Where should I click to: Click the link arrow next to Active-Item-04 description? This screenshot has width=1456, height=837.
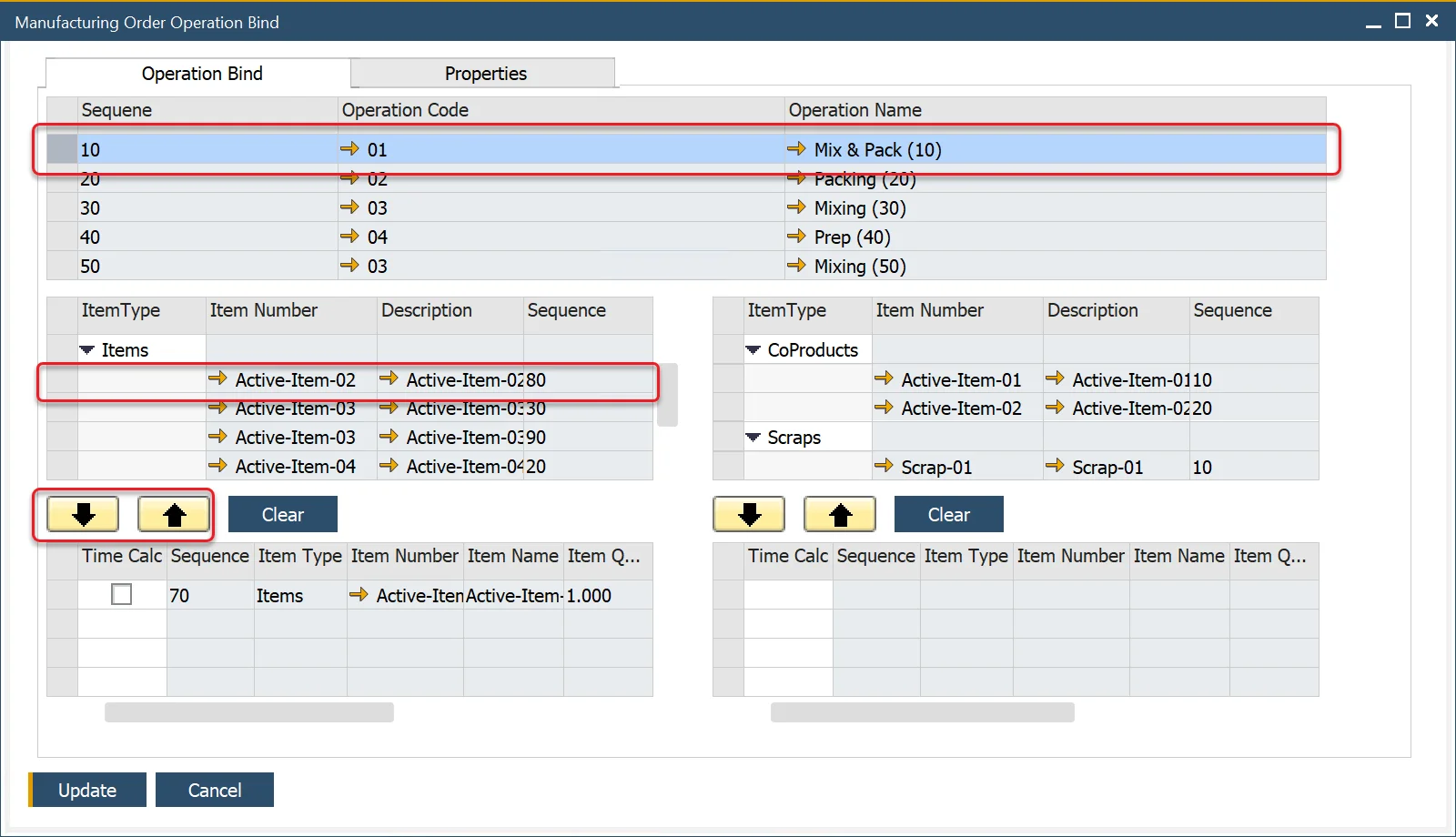tap(391, 466)
